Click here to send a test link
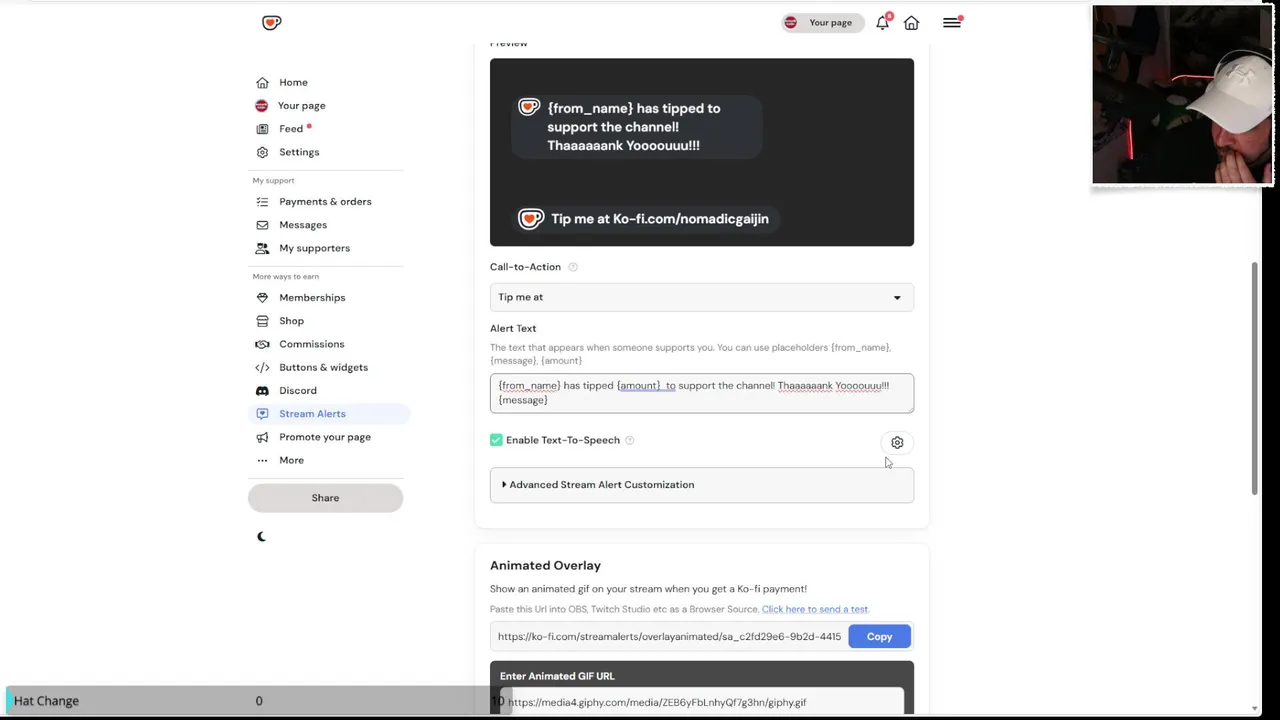This screenshot has height=720, width=1280. point(814,609)
